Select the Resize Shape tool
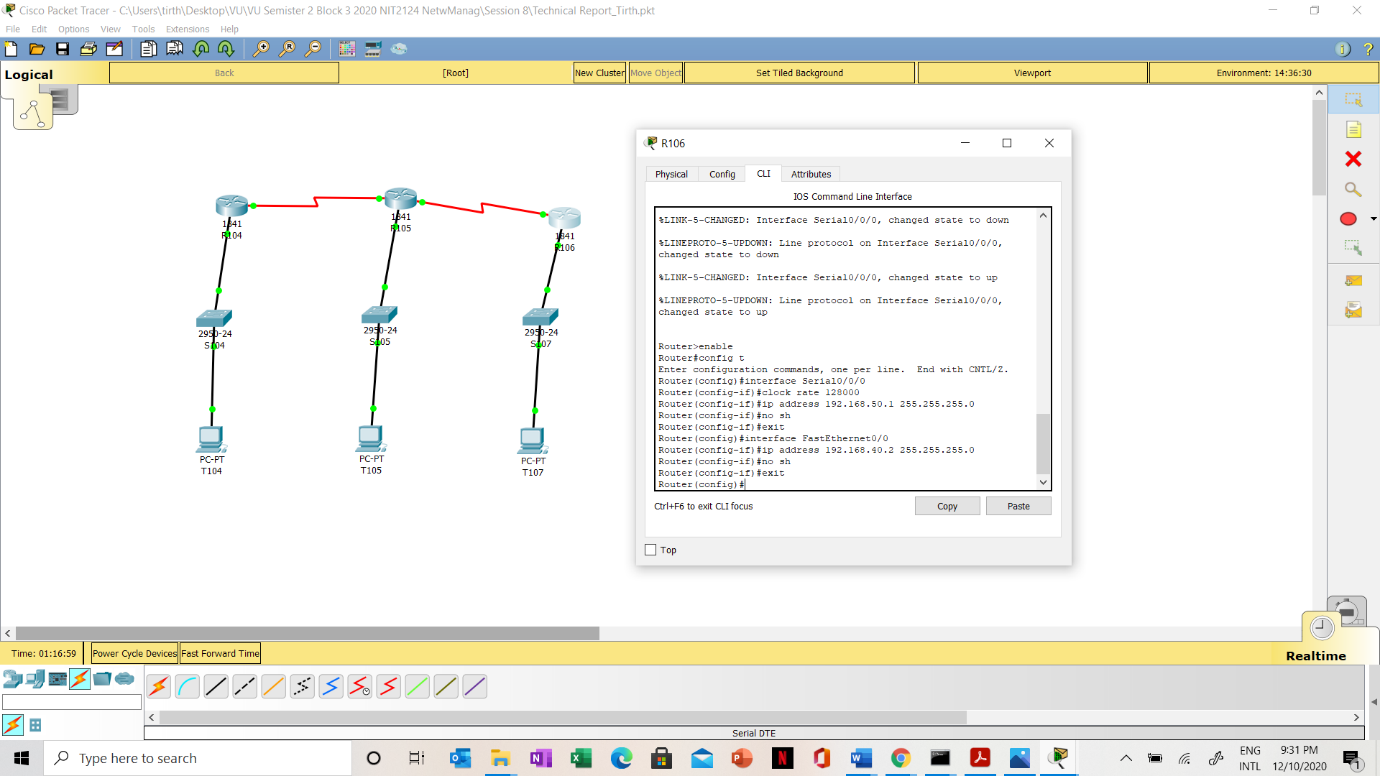 pyautogui.click(x=1353, y=247)
